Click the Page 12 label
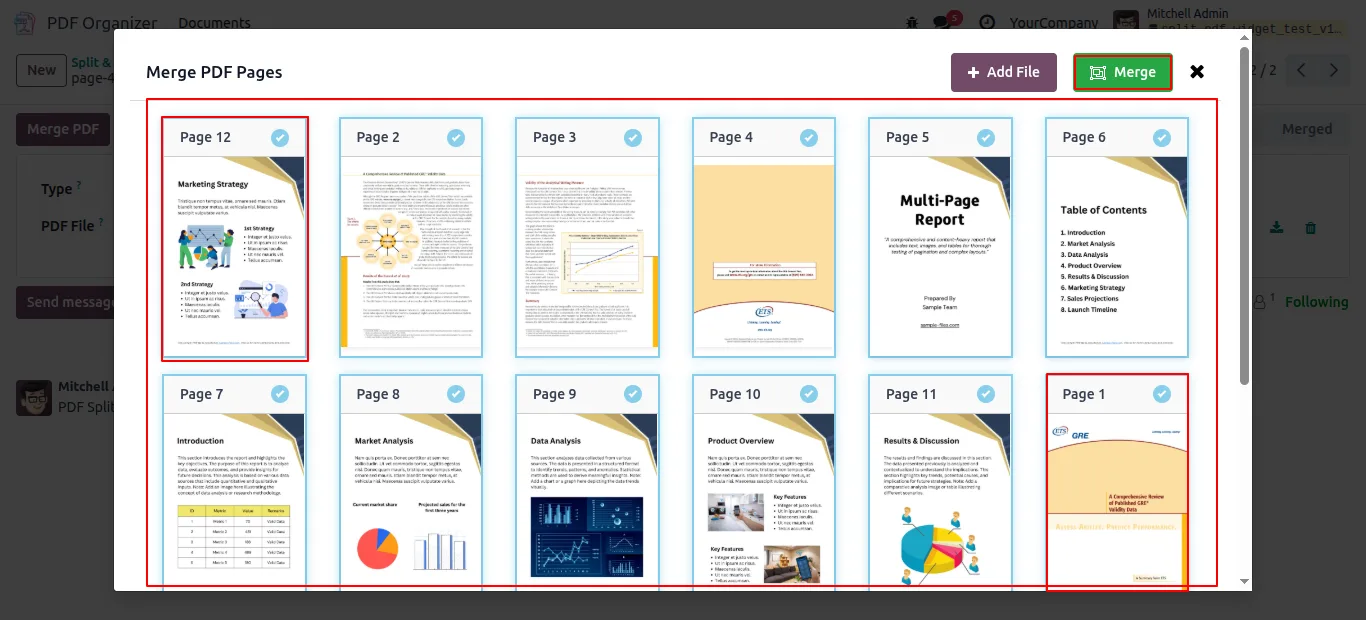The image size is (1366, 620). coord(205,138)
